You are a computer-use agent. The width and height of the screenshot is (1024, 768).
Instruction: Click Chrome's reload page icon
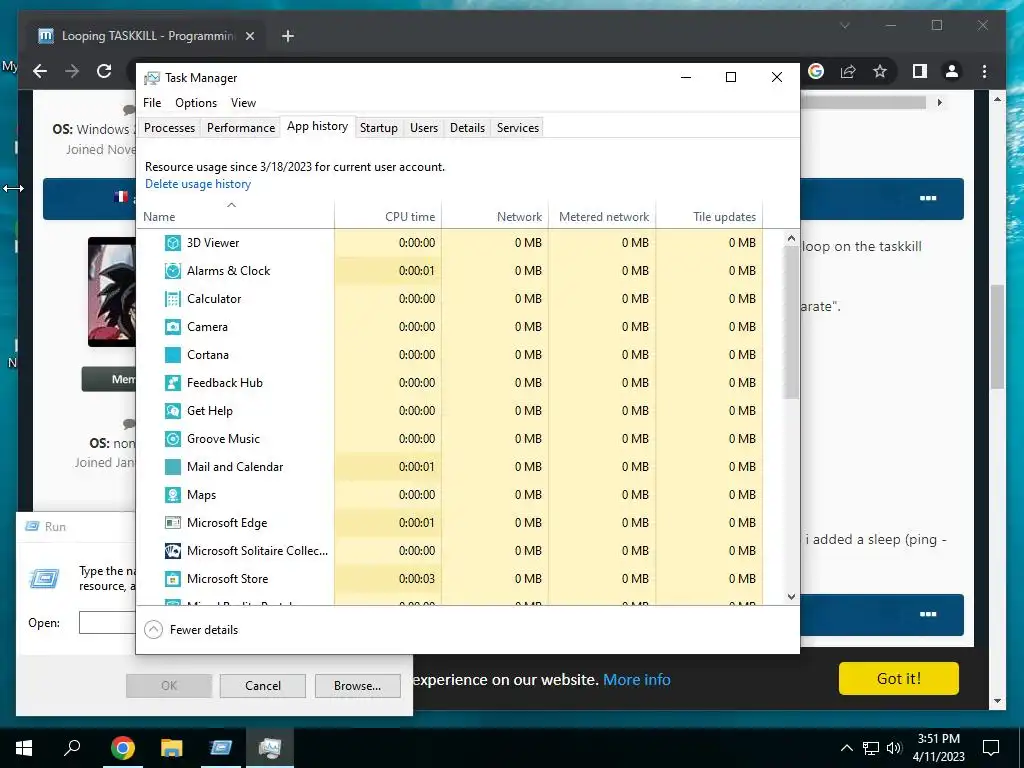[x=104, y=71]
